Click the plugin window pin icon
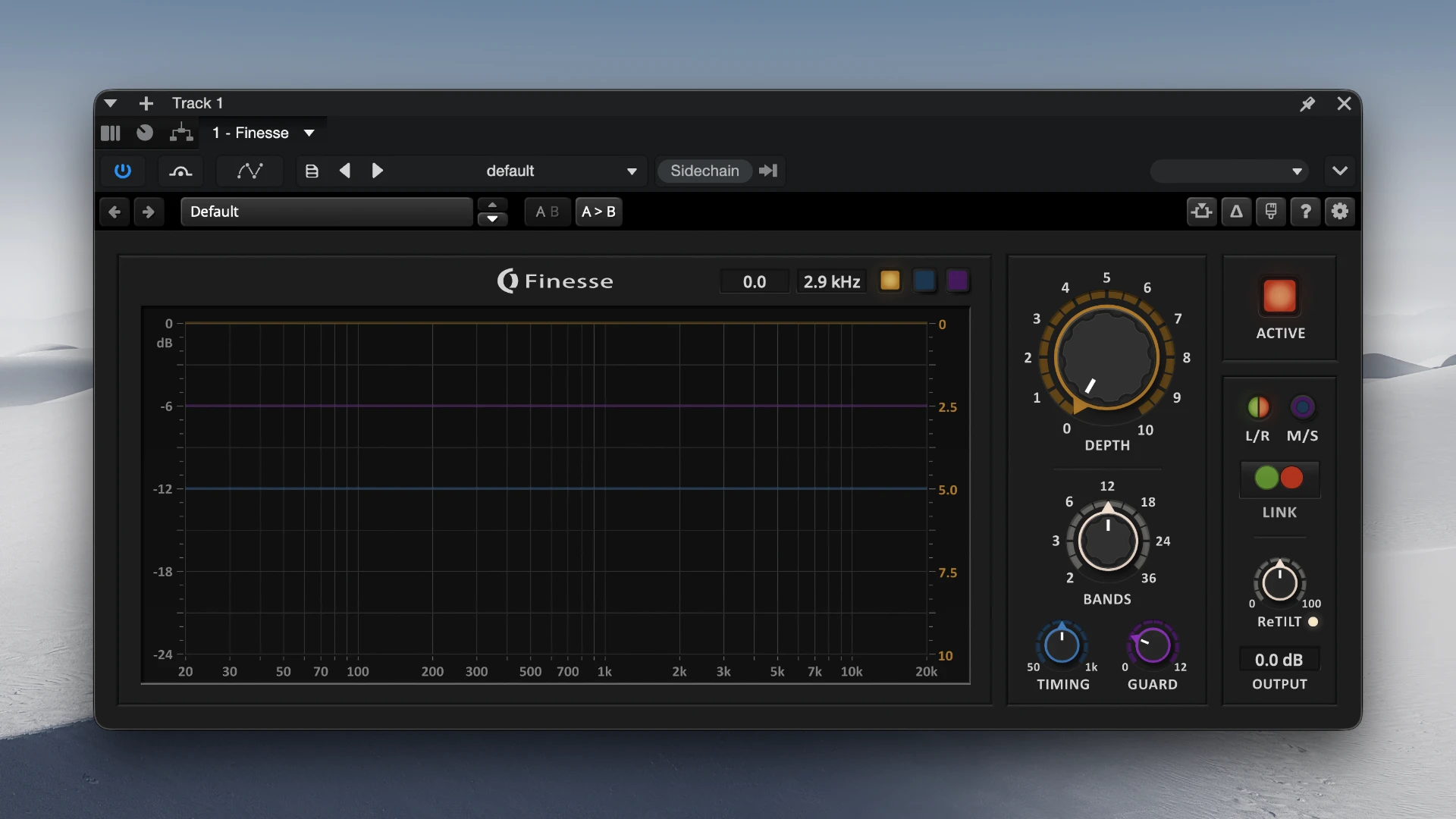 tap(1307, 104)
